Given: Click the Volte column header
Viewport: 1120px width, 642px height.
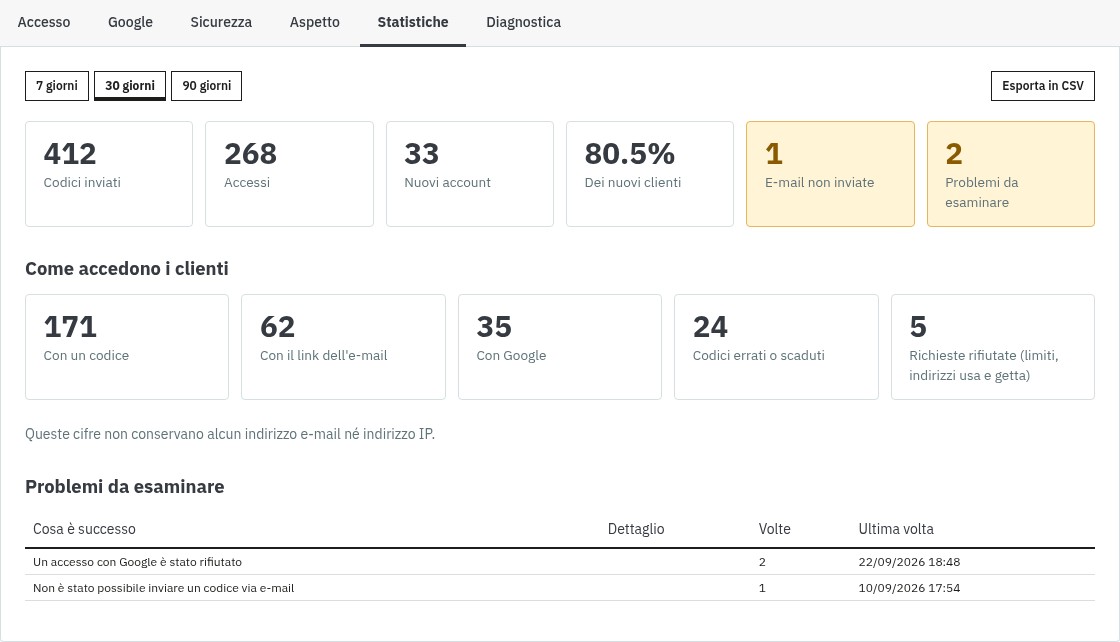Looking at the screenshot, I should (x=774, y=529).
